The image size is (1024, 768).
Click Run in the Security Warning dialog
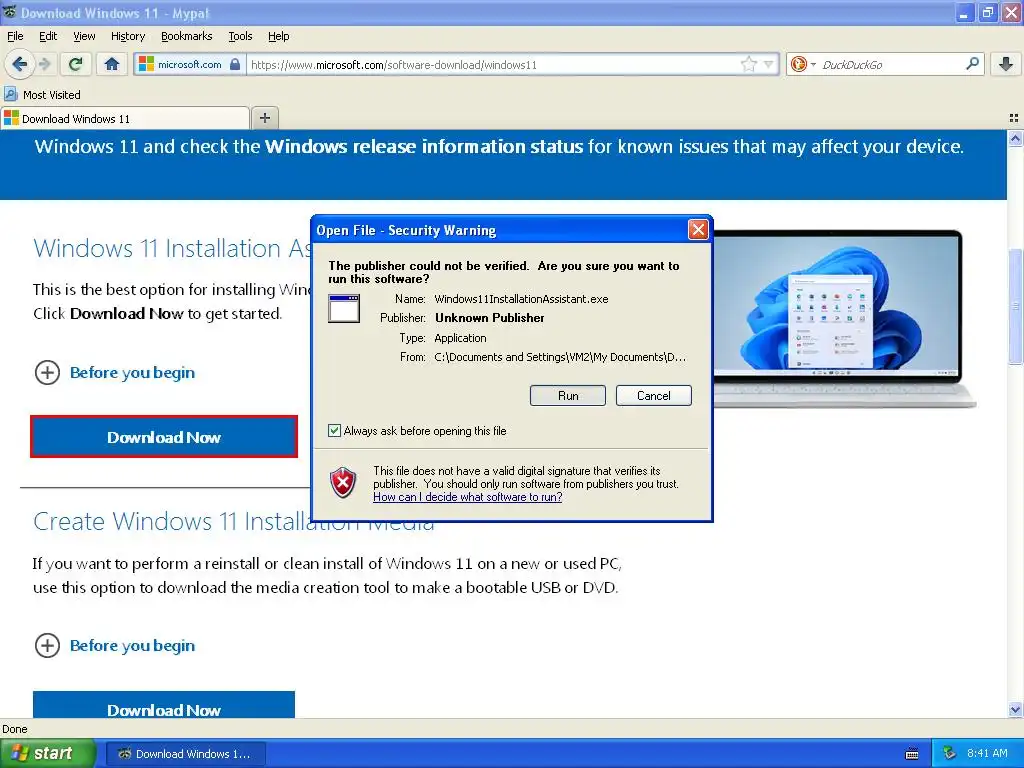(568, 396)
